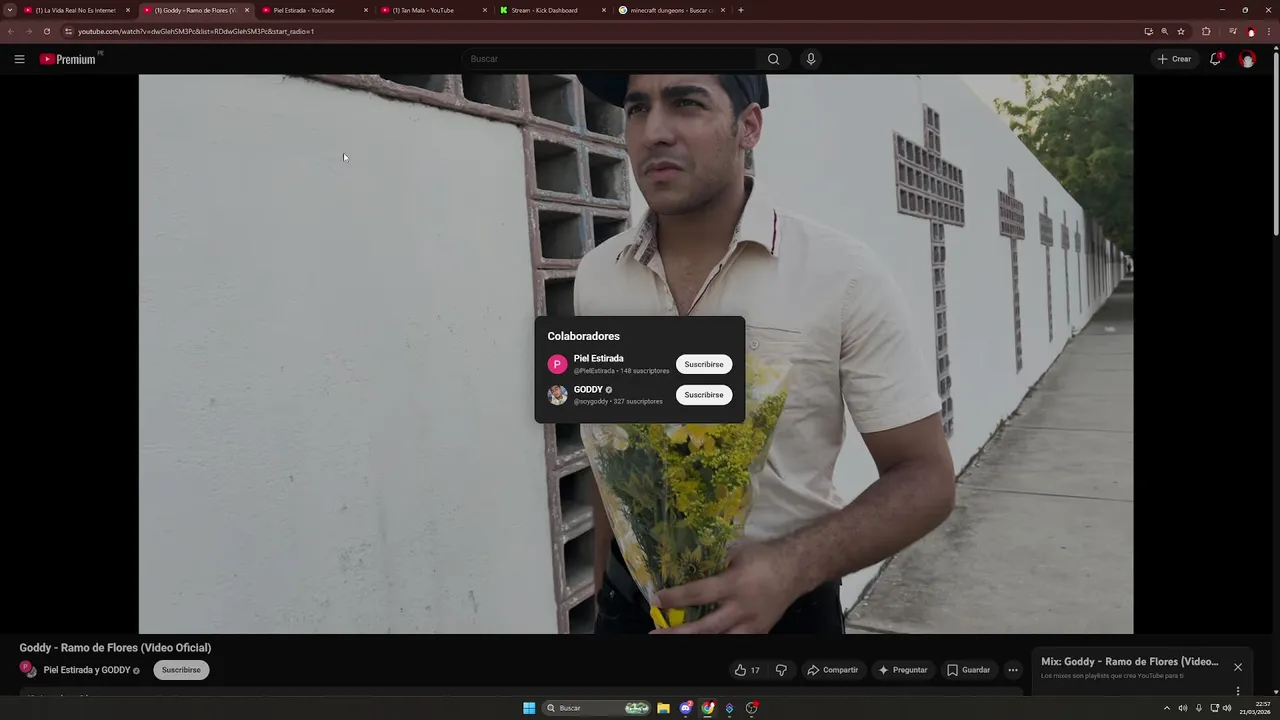Subscribe to GODDY in Colaboradores
This screenshot has width=1280, height=720.
click(704, 395)
